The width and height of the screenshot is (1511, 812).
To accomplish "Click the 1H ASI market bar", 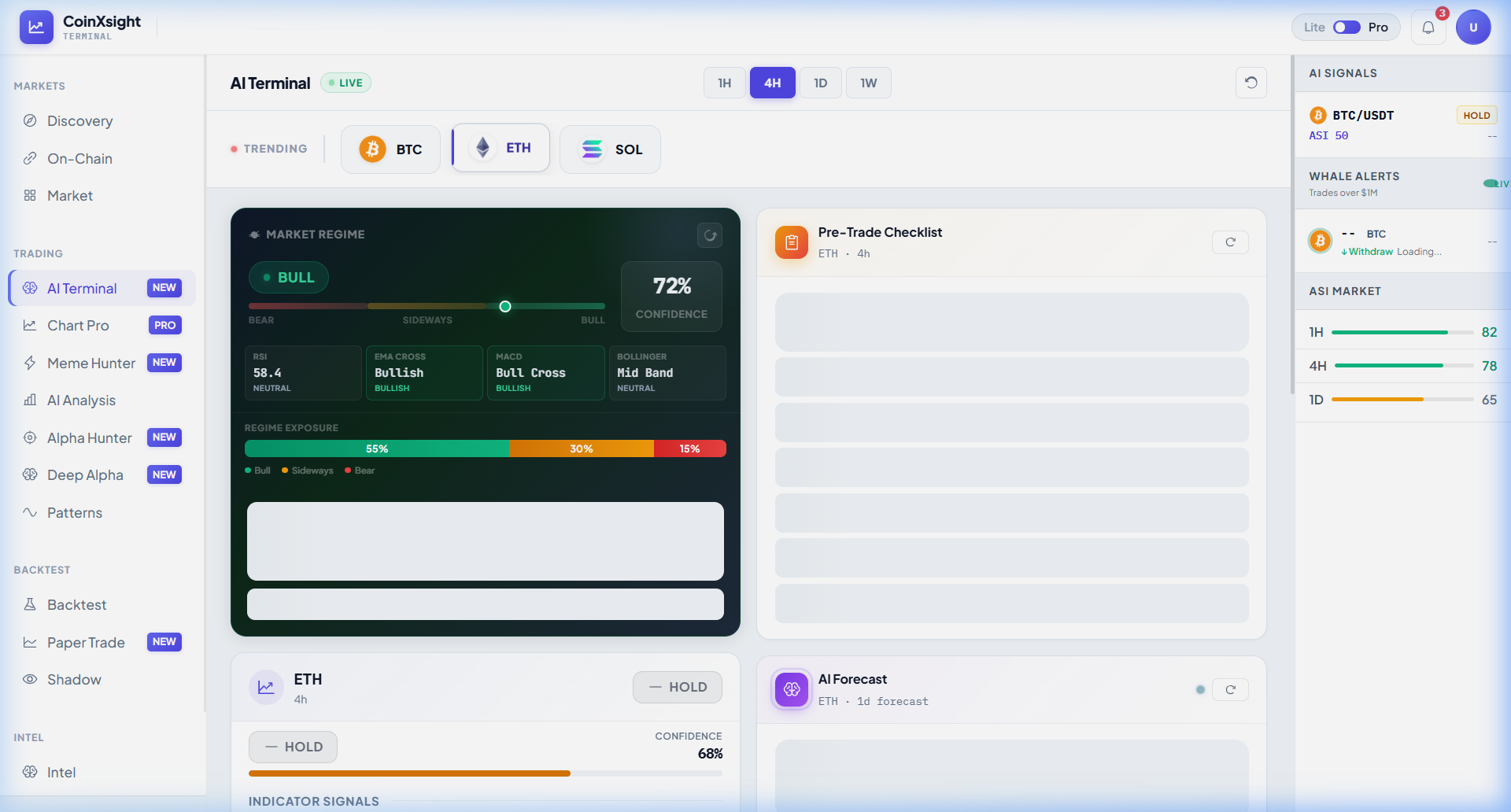I will click(1402, 332).
